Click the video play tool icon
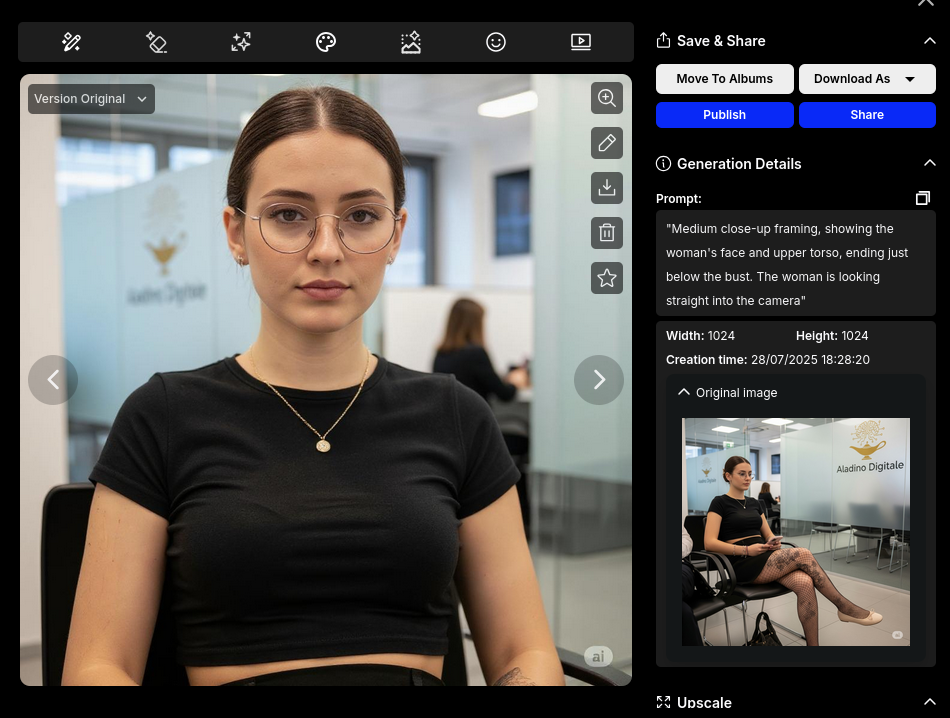950x718 pixels. pos(581,42)
